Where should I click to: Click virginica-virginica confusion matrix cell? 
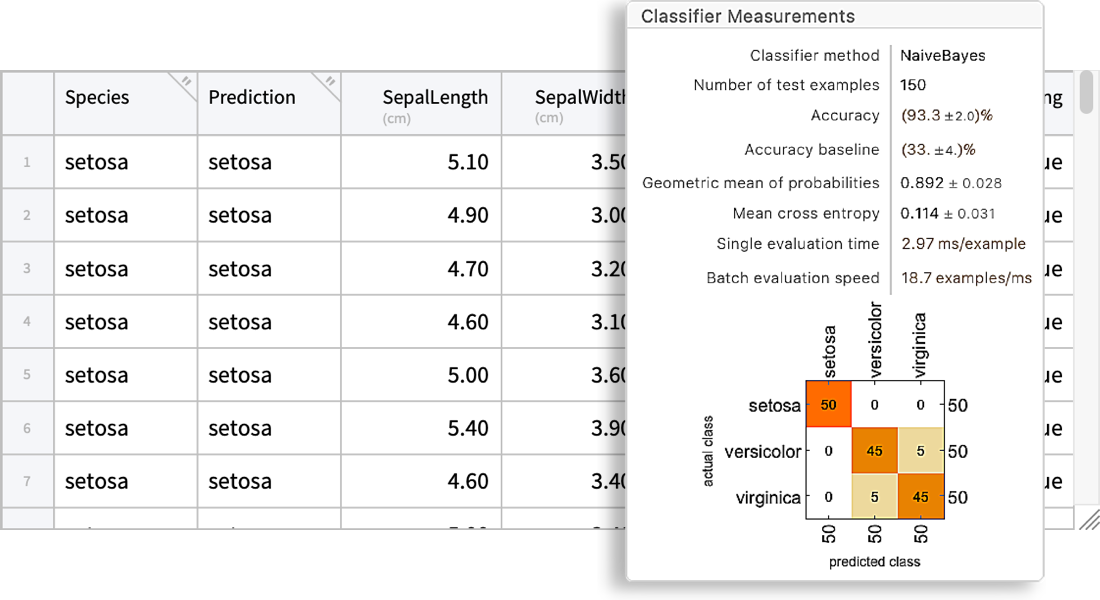point(920,497)
